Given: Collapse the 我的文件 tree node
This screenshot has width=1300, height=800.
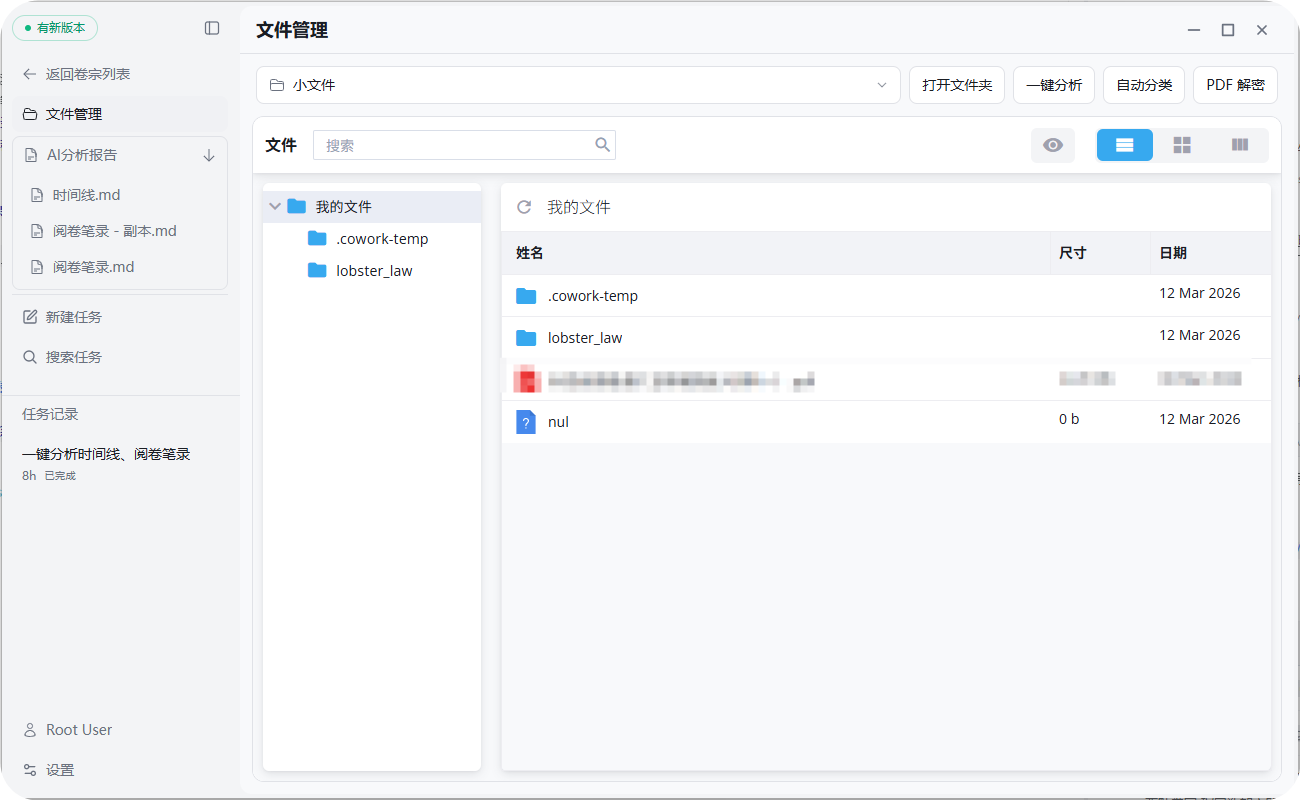Looking at the screenshot, I should coord(275,205).
